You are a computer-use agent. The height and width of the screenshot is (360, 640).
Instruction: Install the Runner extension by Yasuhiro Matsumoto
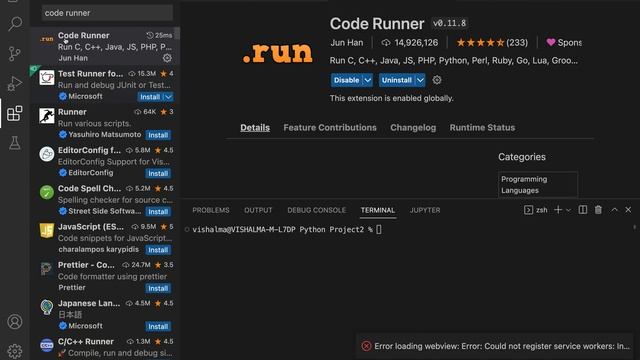(x=158, y=135)
